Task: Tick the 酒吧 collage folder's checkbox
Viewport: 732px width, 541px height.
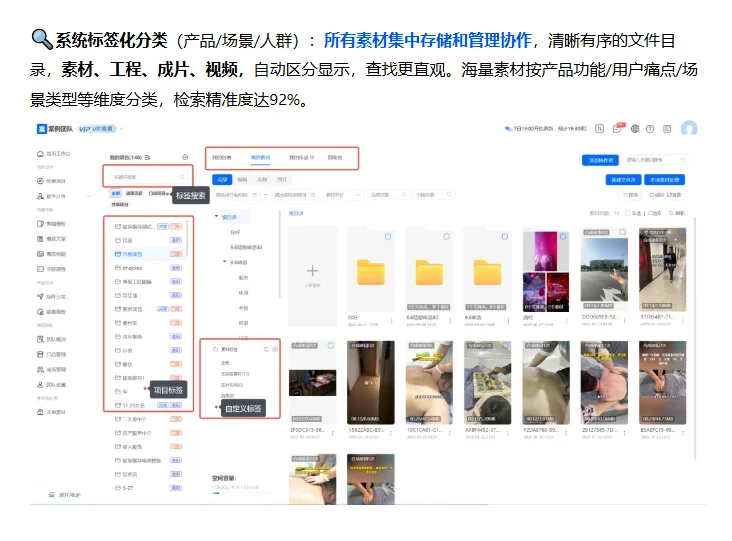Action: pyautogui.click(x=563, y=237)
